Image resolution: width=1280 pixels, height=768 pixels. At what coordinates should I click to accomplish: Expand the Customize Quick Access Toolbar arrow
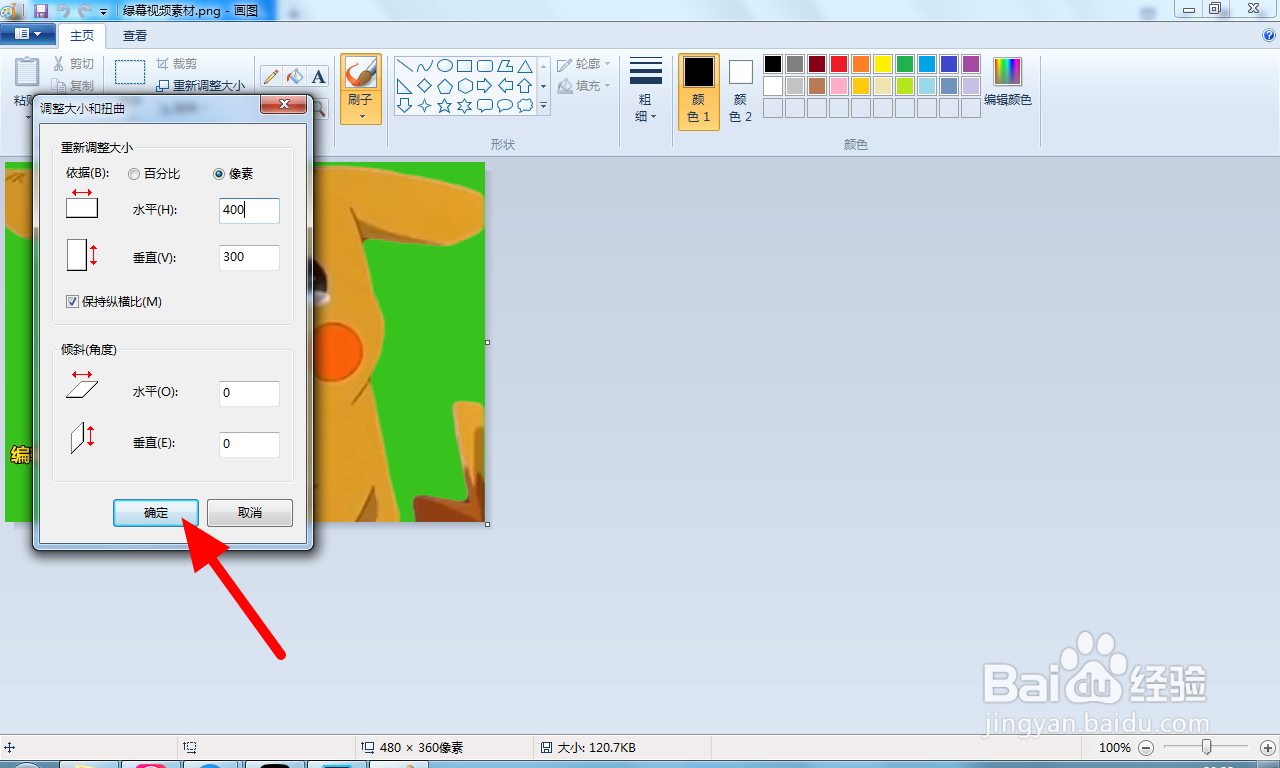[x=103, y=10]
